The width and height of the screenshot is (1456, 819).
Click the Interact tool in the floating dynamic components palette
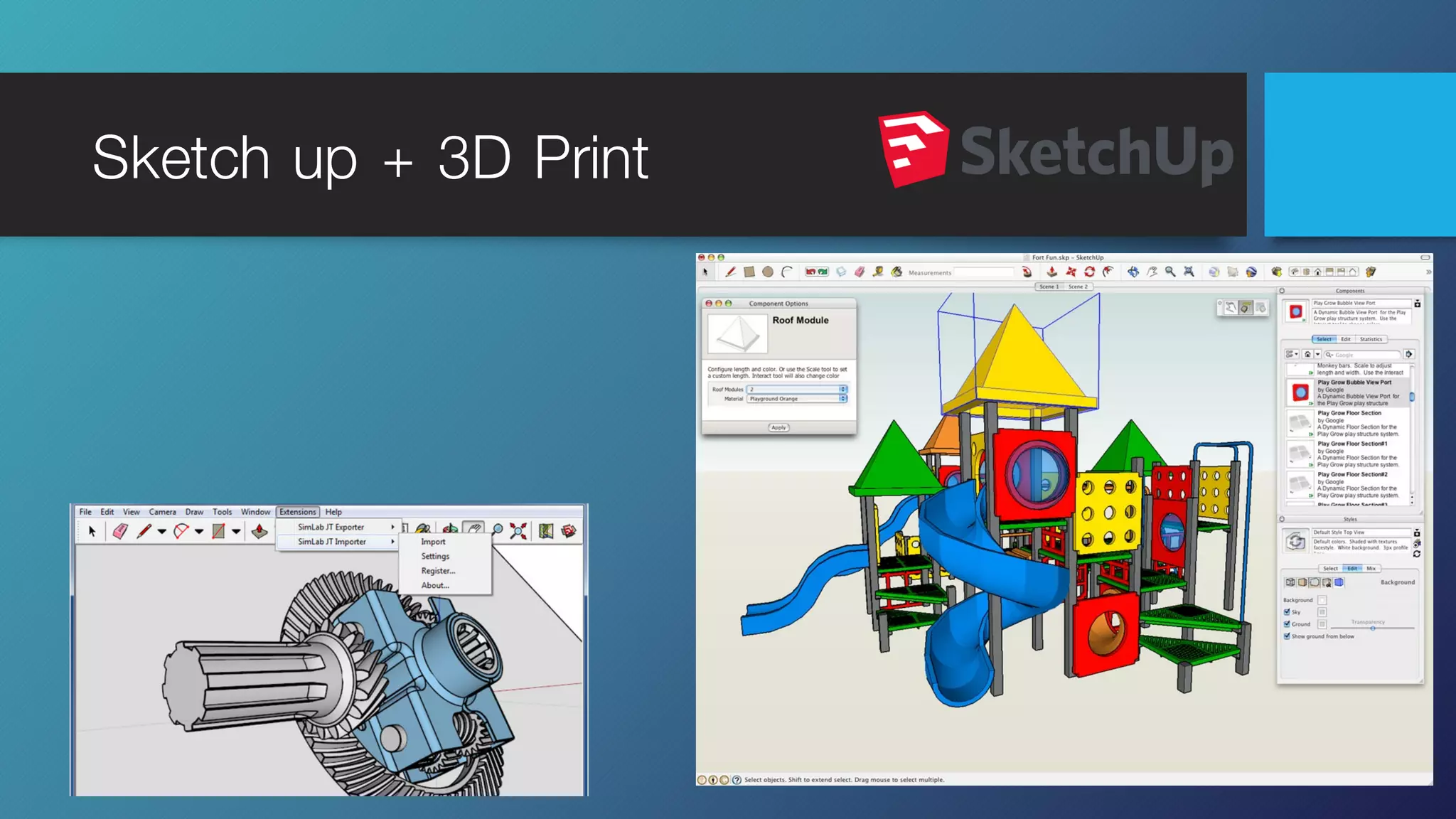click(x=1231, y=308)
